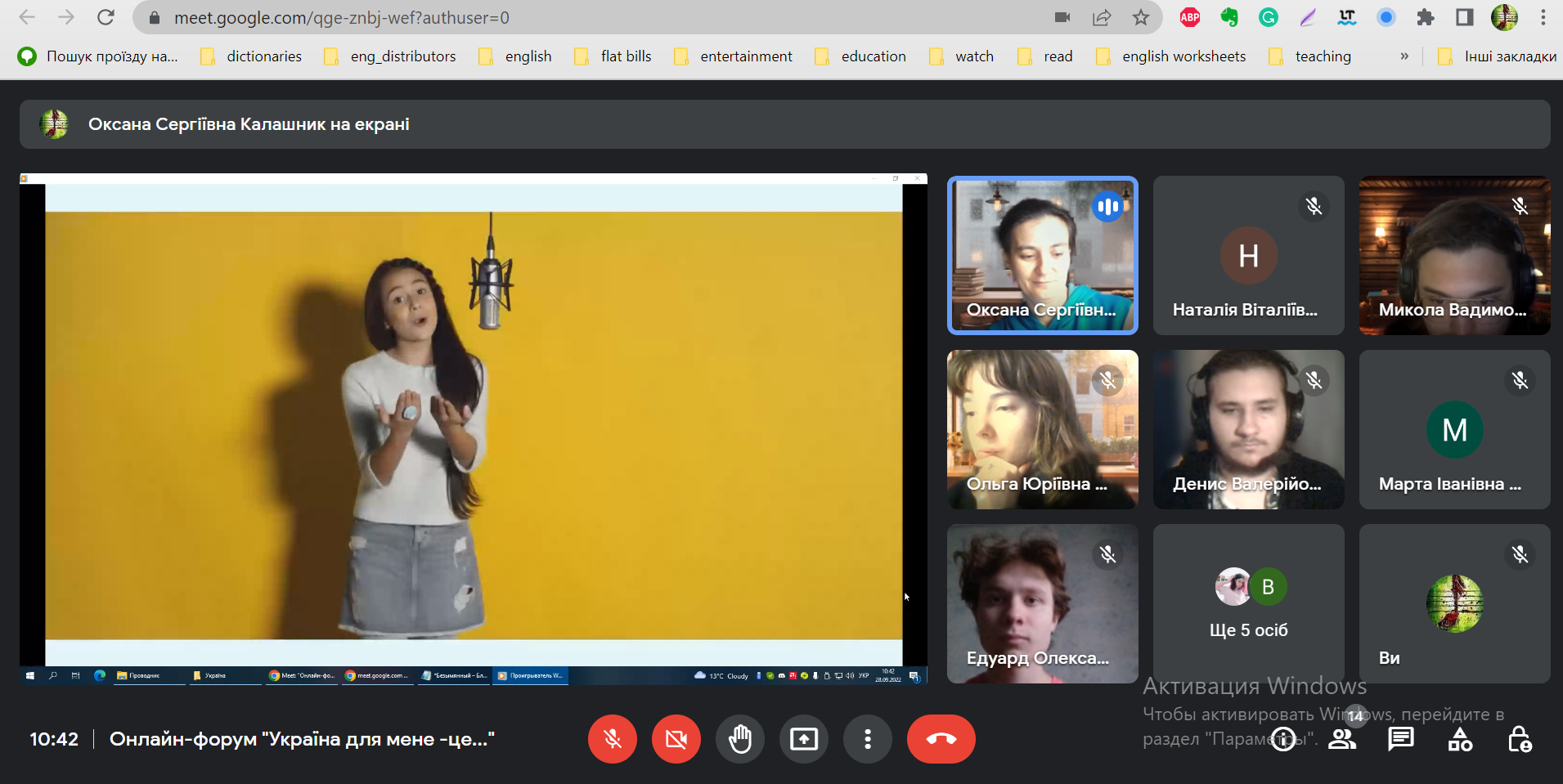Show the participants list
This screenshot has height=784, width=1563.
point(1342,739)
